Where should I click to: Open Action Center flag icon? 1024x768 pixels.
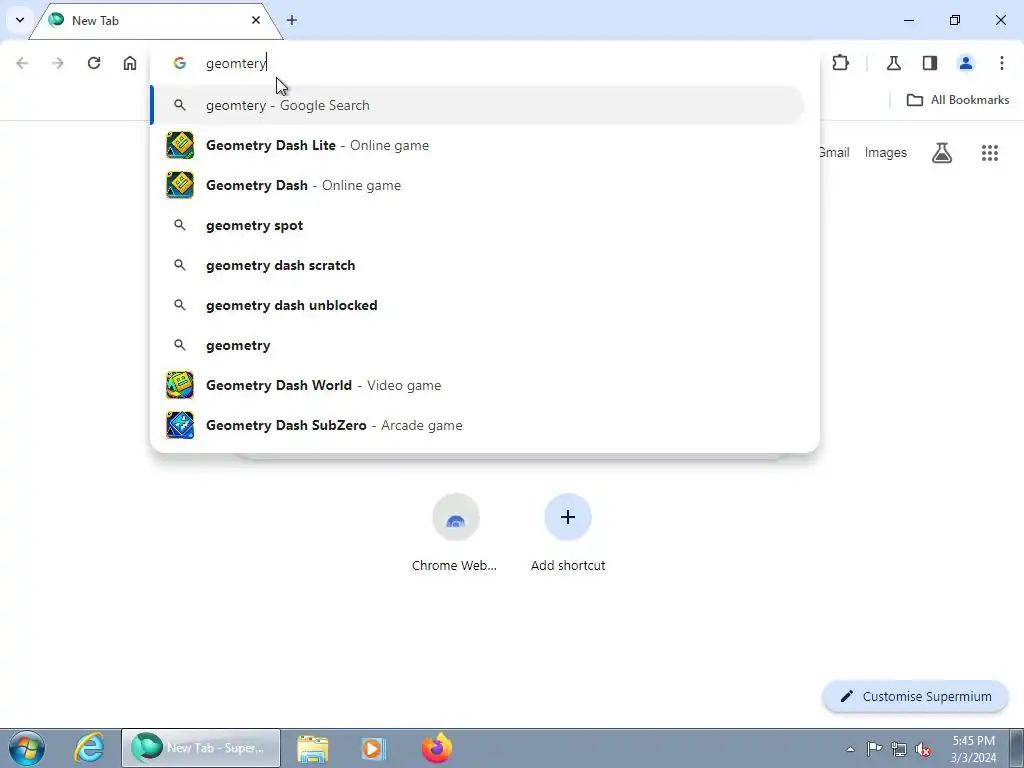(x=874, y=749)
